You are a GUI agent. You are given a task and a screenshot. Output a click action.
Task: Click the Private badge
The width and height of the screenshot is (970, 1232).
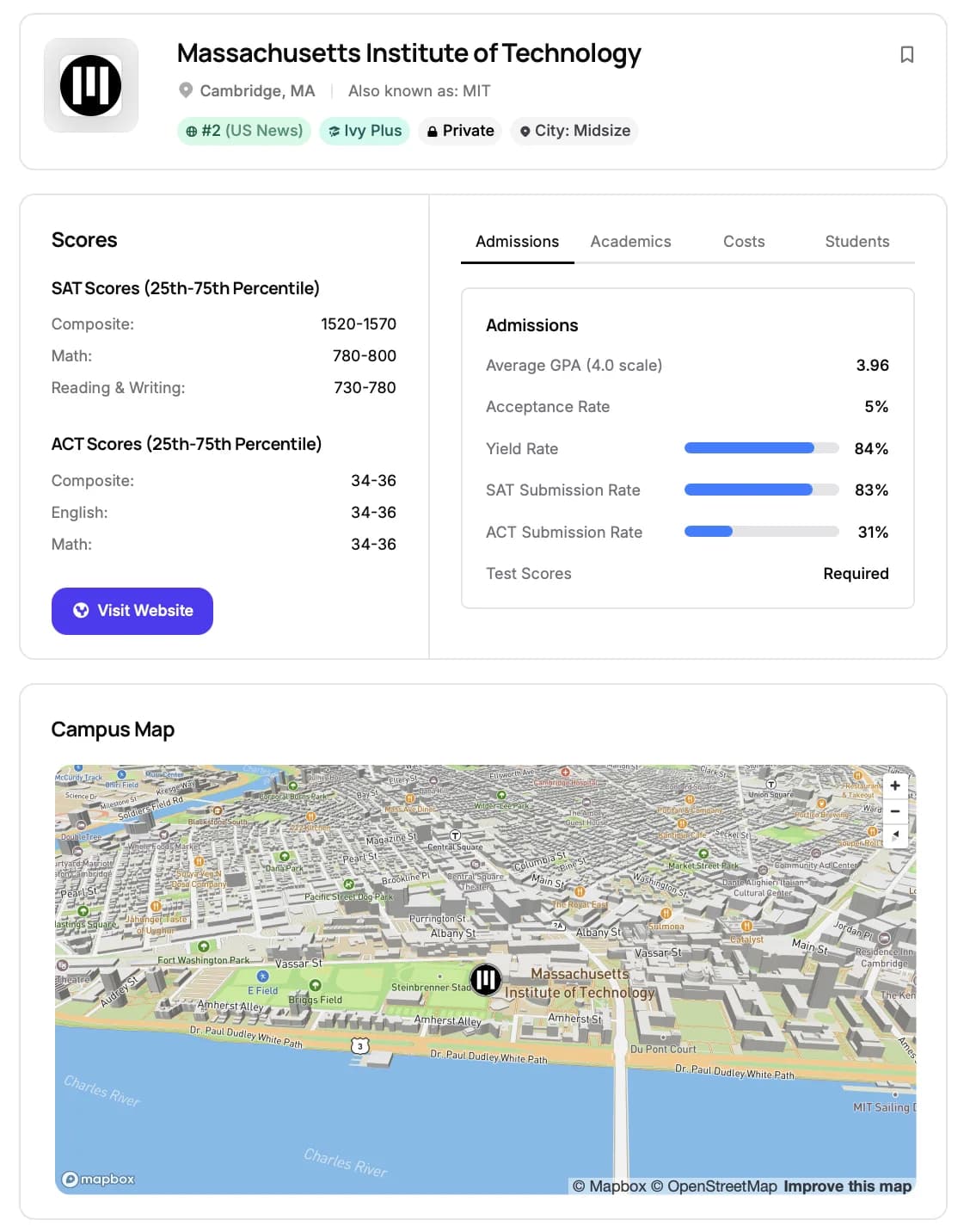tap(460, 131)
